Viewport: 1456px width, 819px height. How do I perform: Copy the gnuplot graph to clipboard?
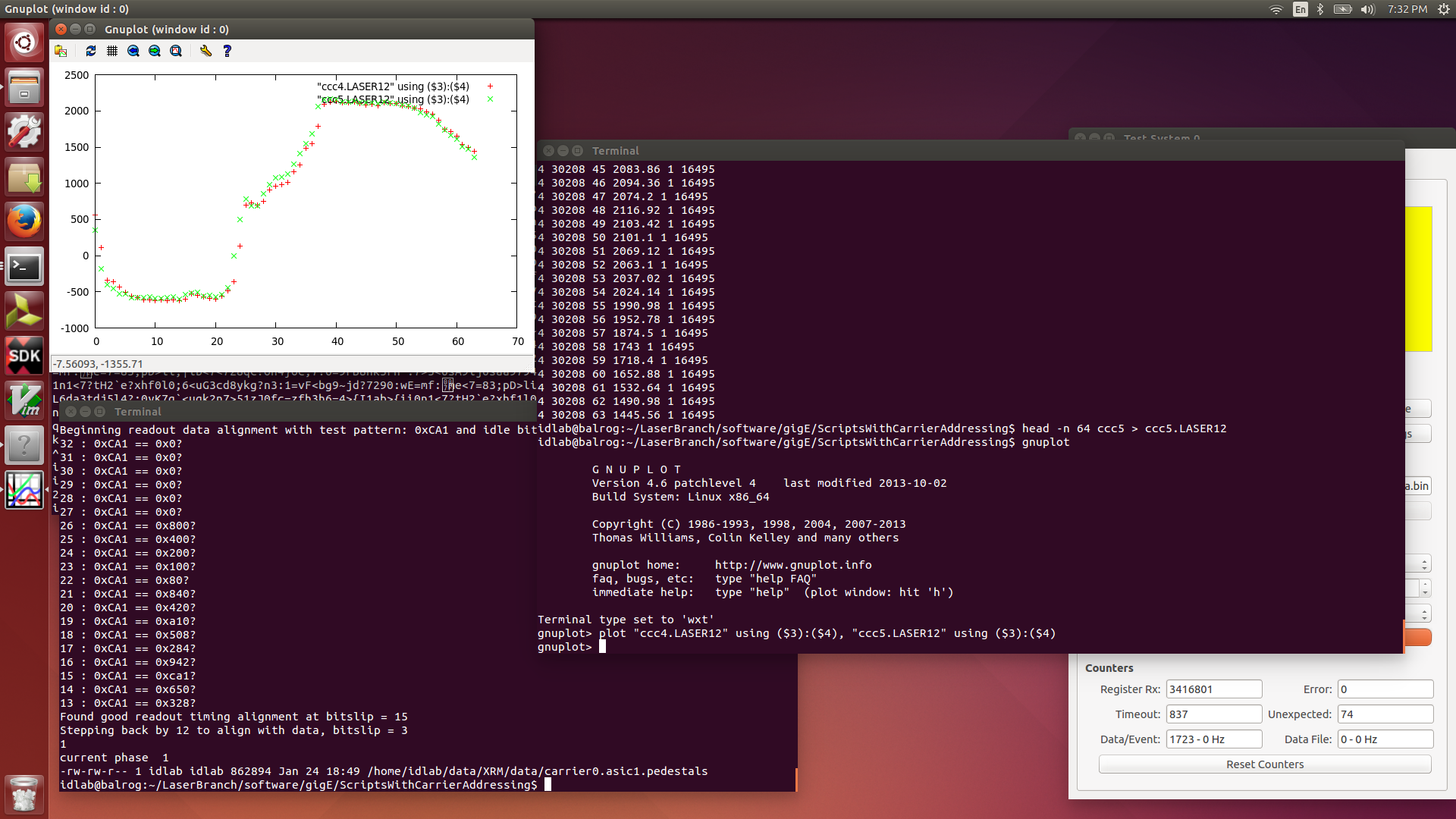(x=61, y=51)
